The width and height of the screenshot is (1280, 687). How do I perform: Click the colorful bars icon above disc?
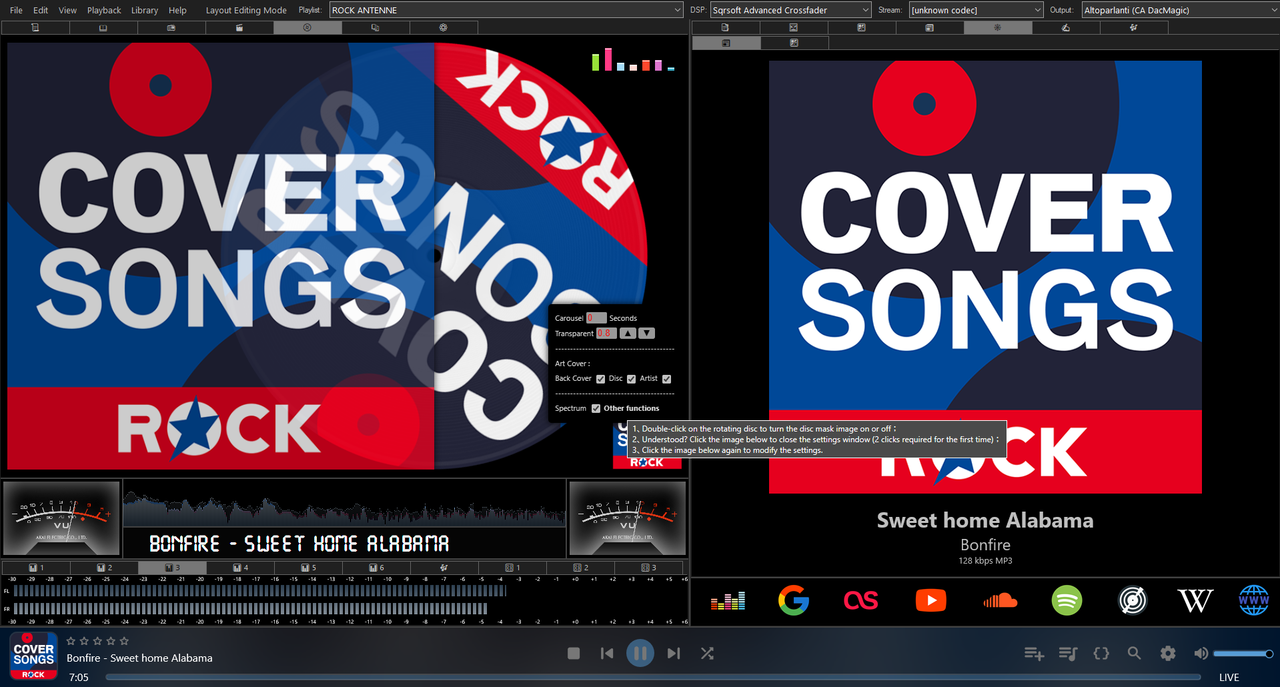(633, 60)
